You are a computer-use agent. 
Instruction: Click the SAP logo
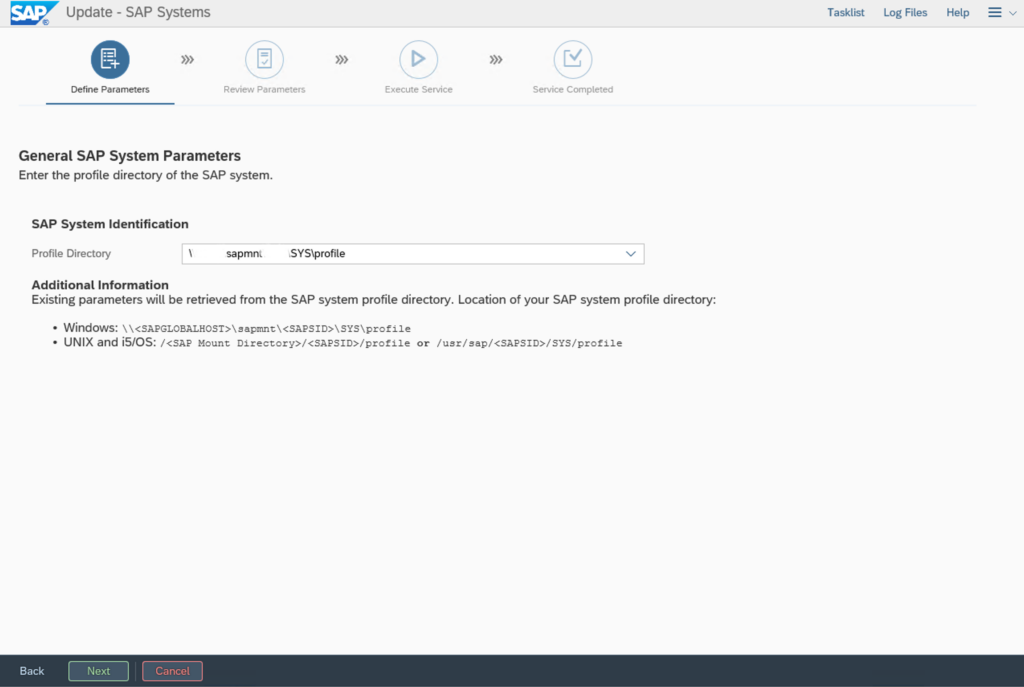click(33, 13)
